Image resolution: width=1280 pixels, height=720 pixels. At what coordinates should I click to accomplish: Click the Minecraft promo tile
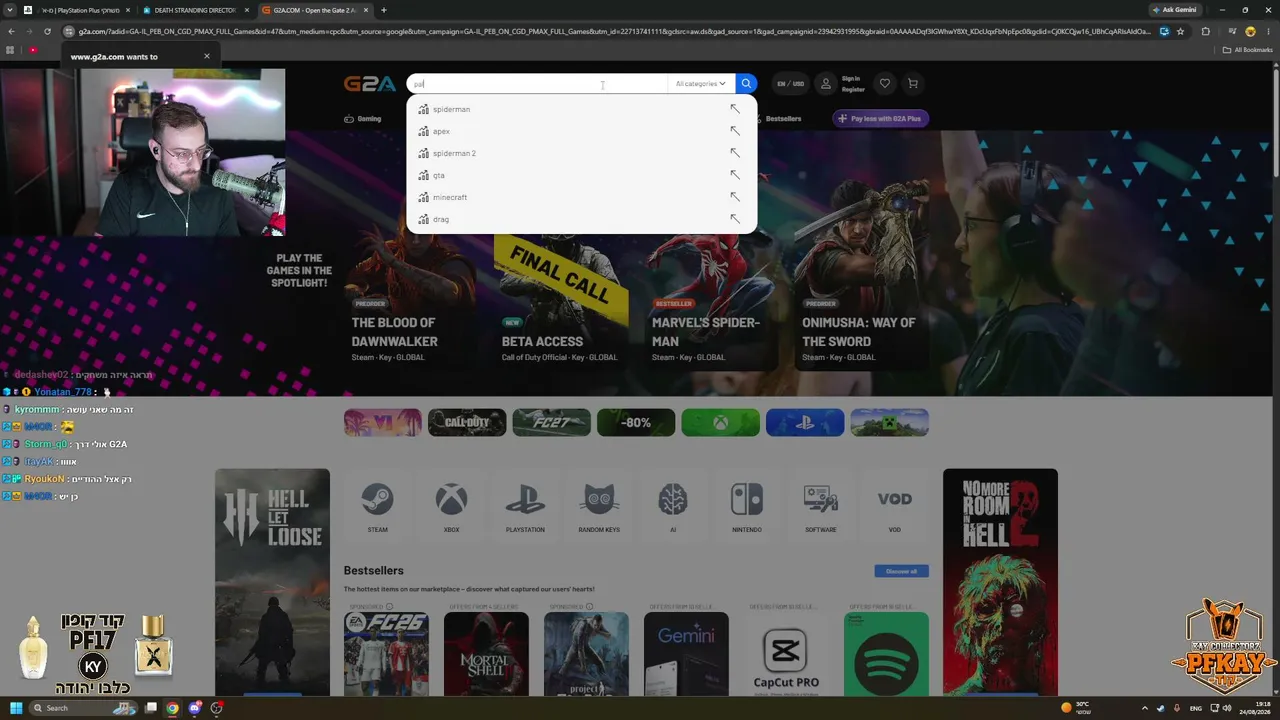tap(890, 422)
